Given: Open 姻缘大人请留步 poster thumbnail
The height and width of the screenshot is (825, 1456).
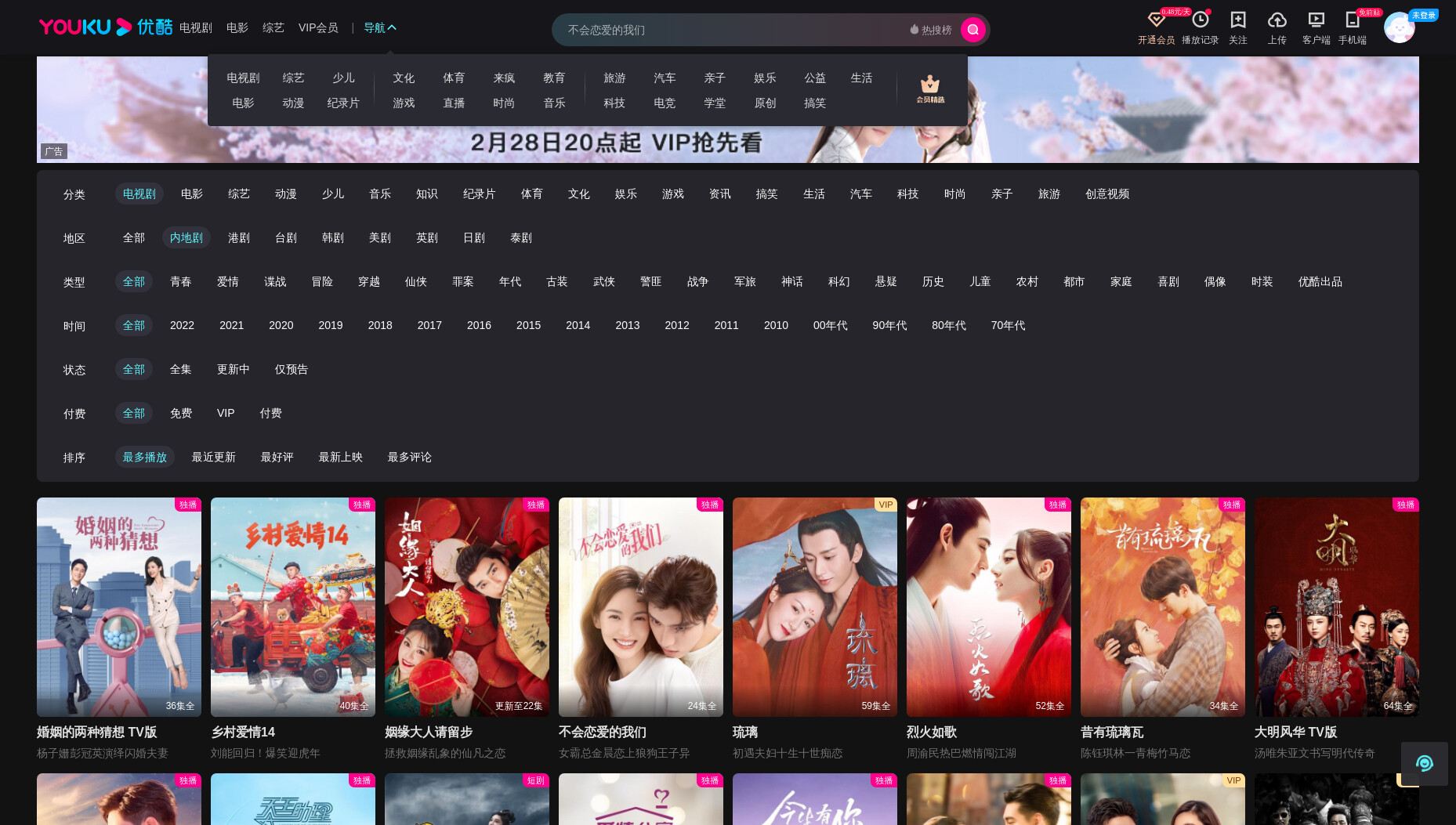Looking at the screenshot, I should [x=467, y=607].
